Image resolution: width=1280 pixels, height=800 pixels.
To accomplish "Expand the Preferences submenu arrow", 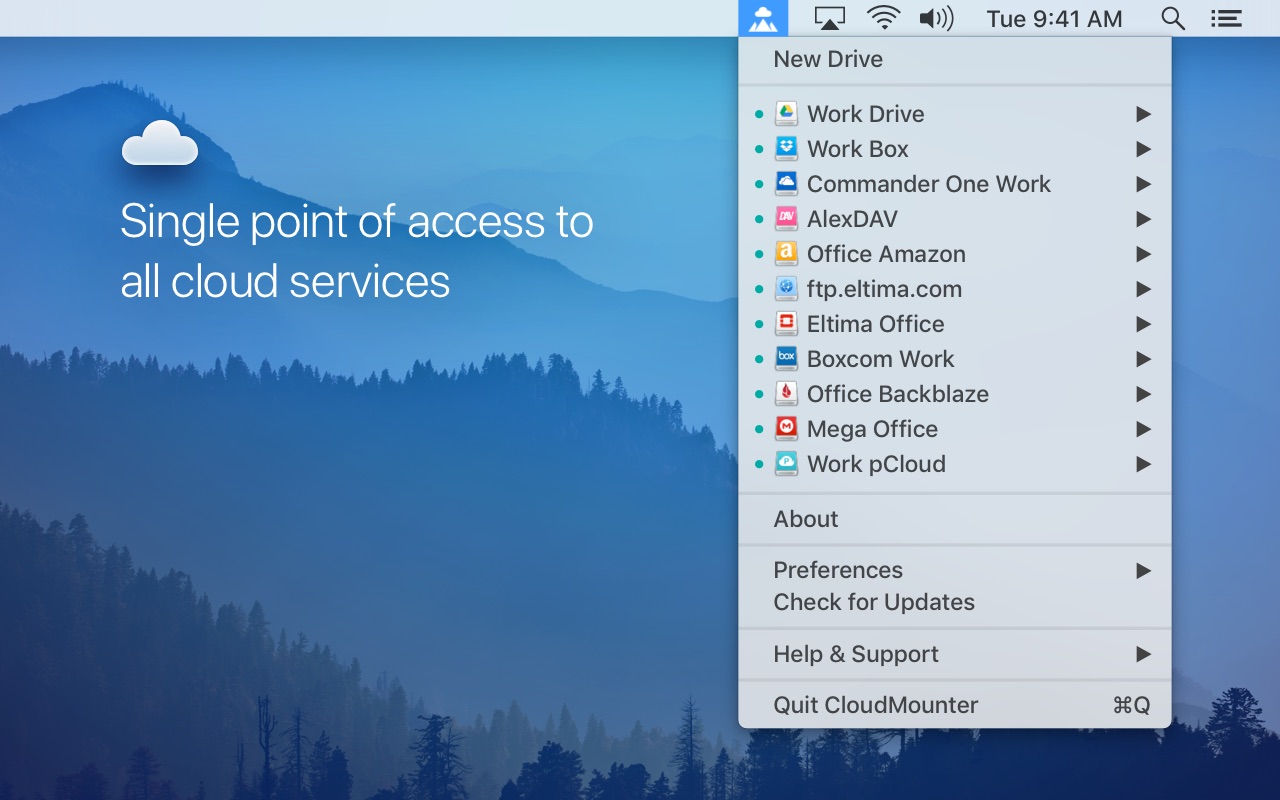I will click(x=1144, y=570).
